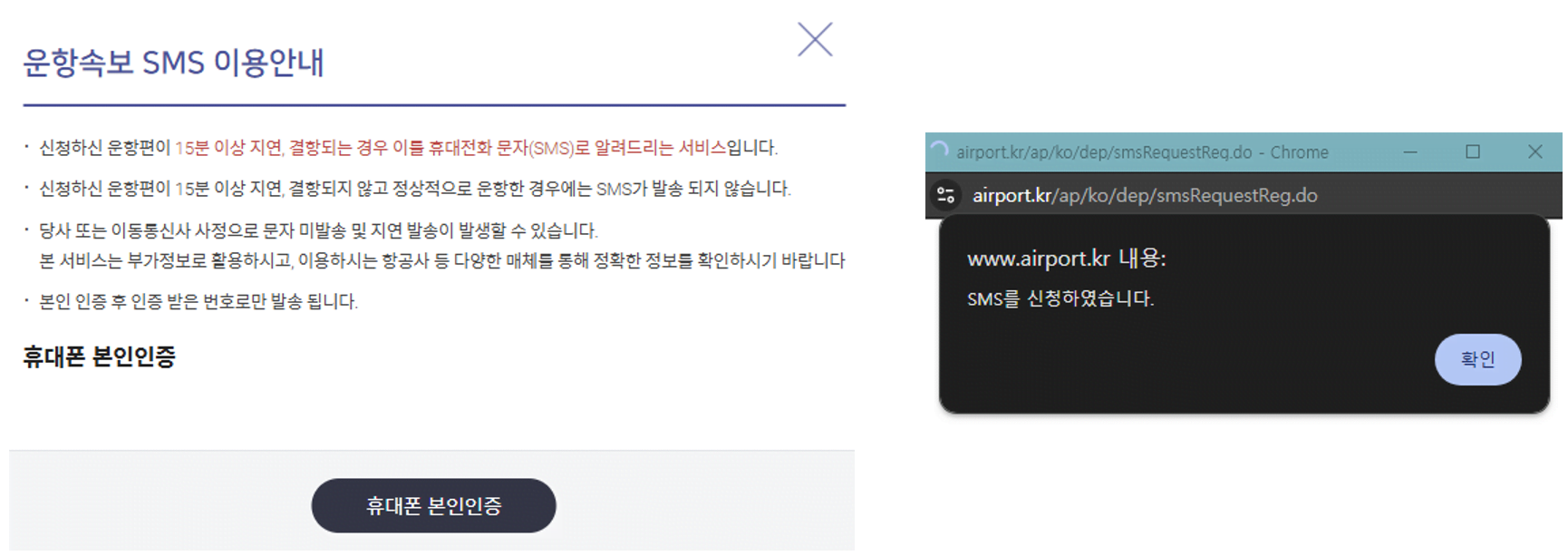Click the airport.kr address bar URL

click(1145, 195)
